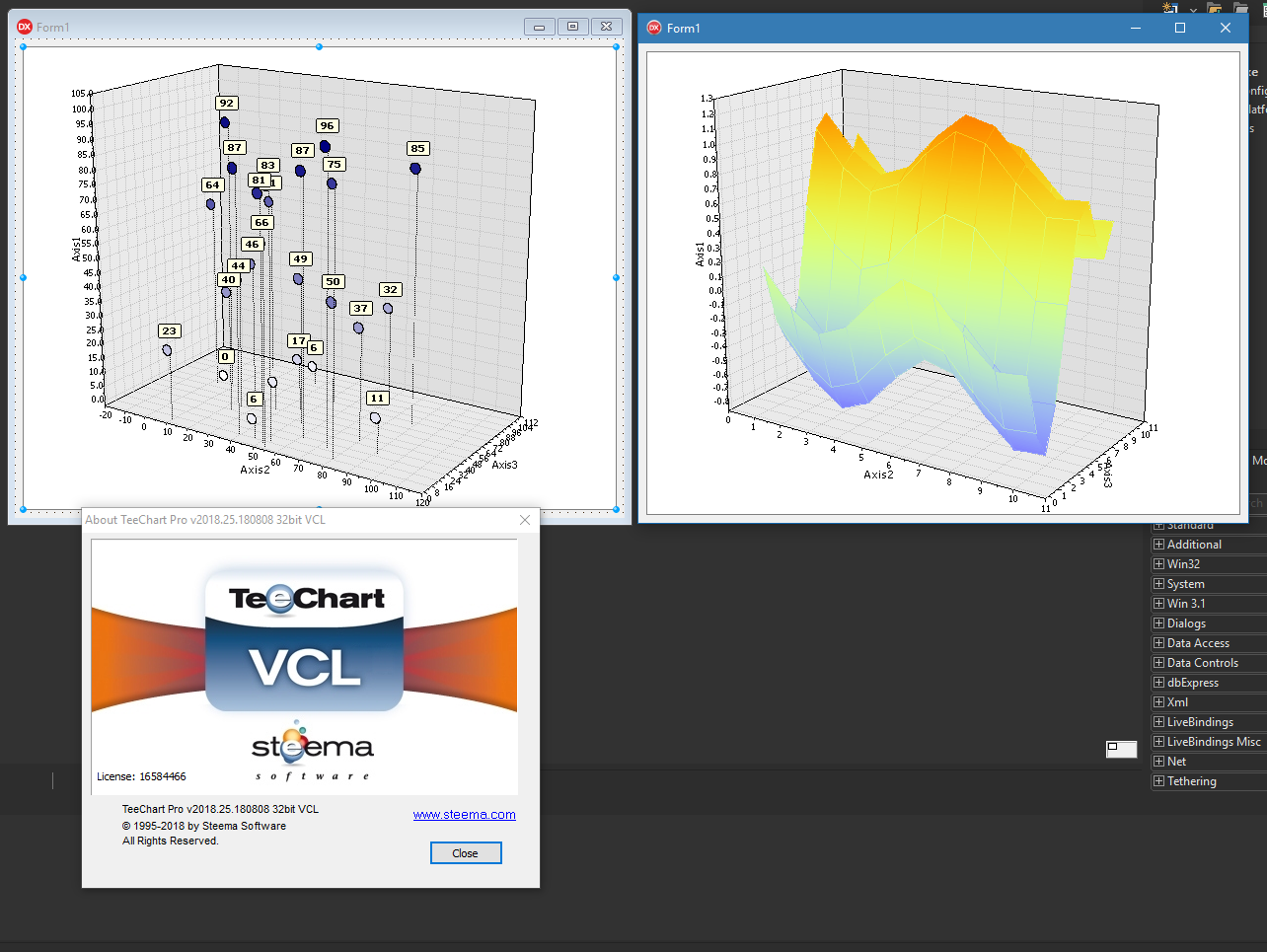Expand the dbExpress palette category
Image resolution: width=1267 pixels, height=952 pixels.
click(1158, 683)
